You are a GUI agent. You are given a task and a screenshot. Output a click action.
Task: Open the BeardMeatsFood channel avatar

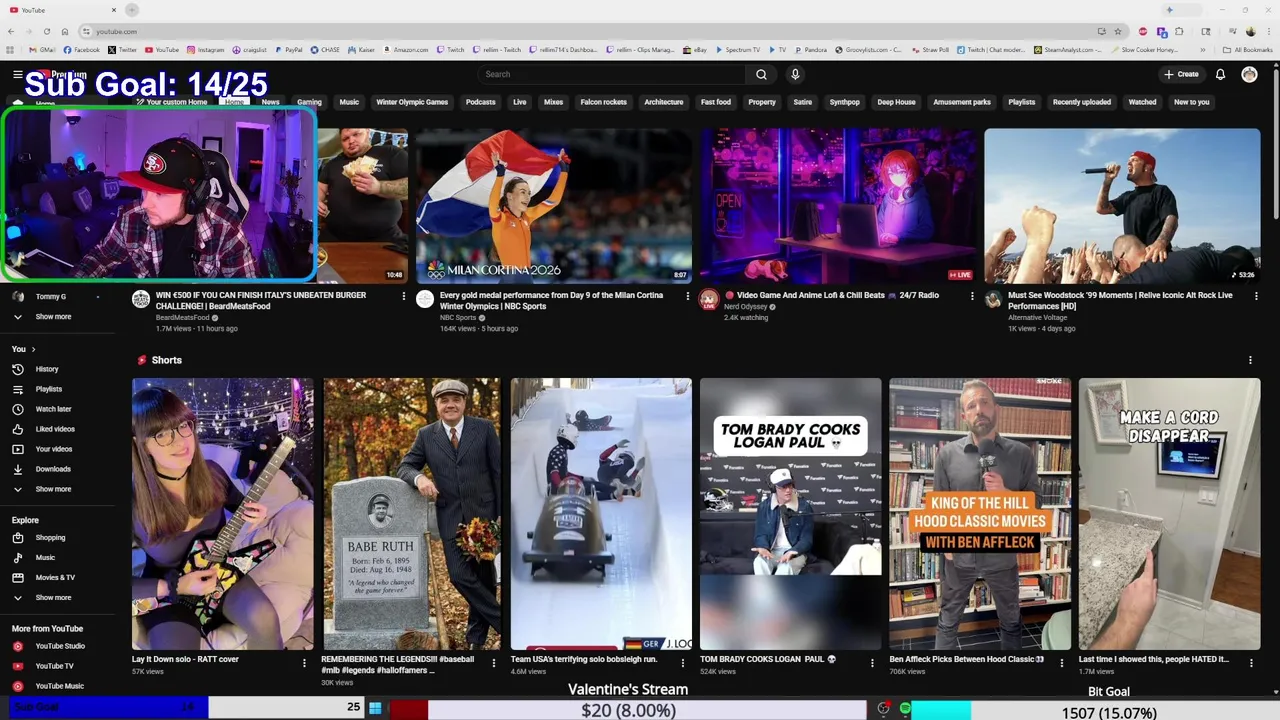141,299
